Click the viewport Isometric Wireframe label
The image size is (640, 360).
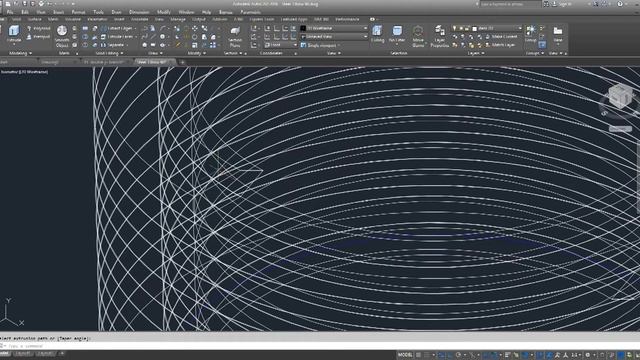(x=24, y=72)
